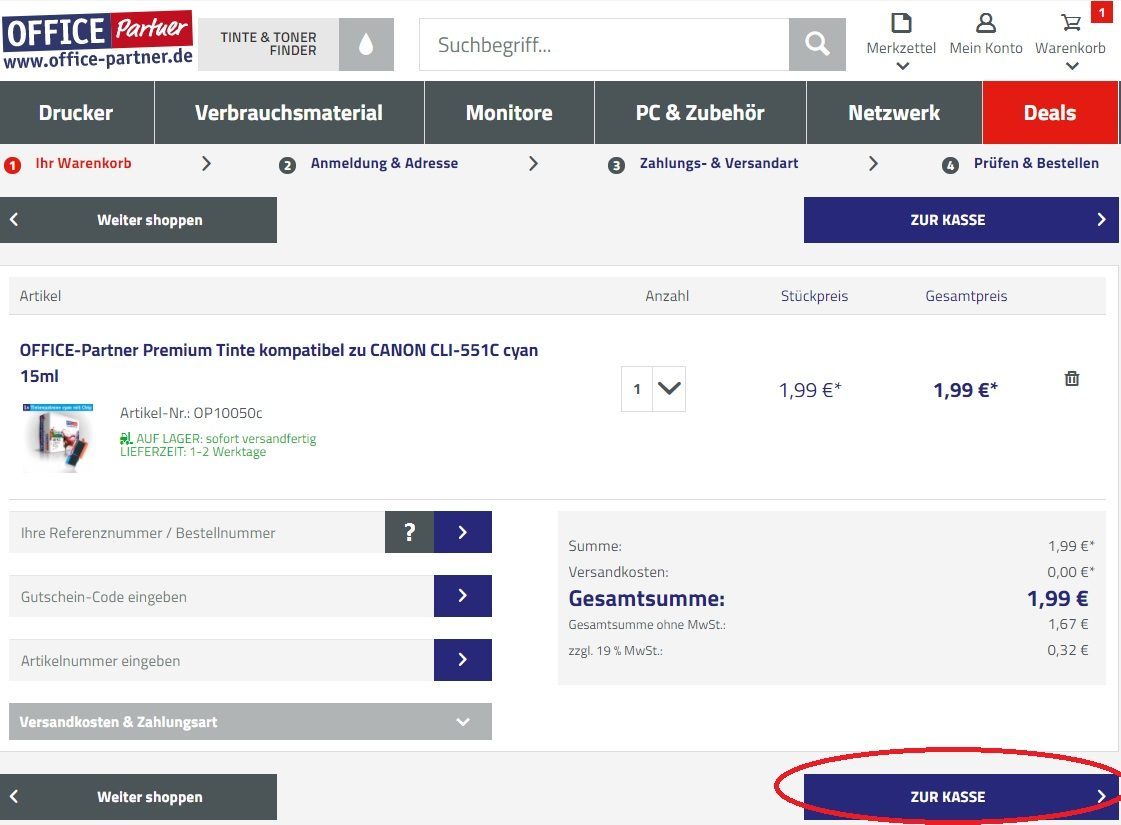1121x825 pixels.
Task: Click the Versandkosten 0,00 € value
Action: pos(1070,572)
